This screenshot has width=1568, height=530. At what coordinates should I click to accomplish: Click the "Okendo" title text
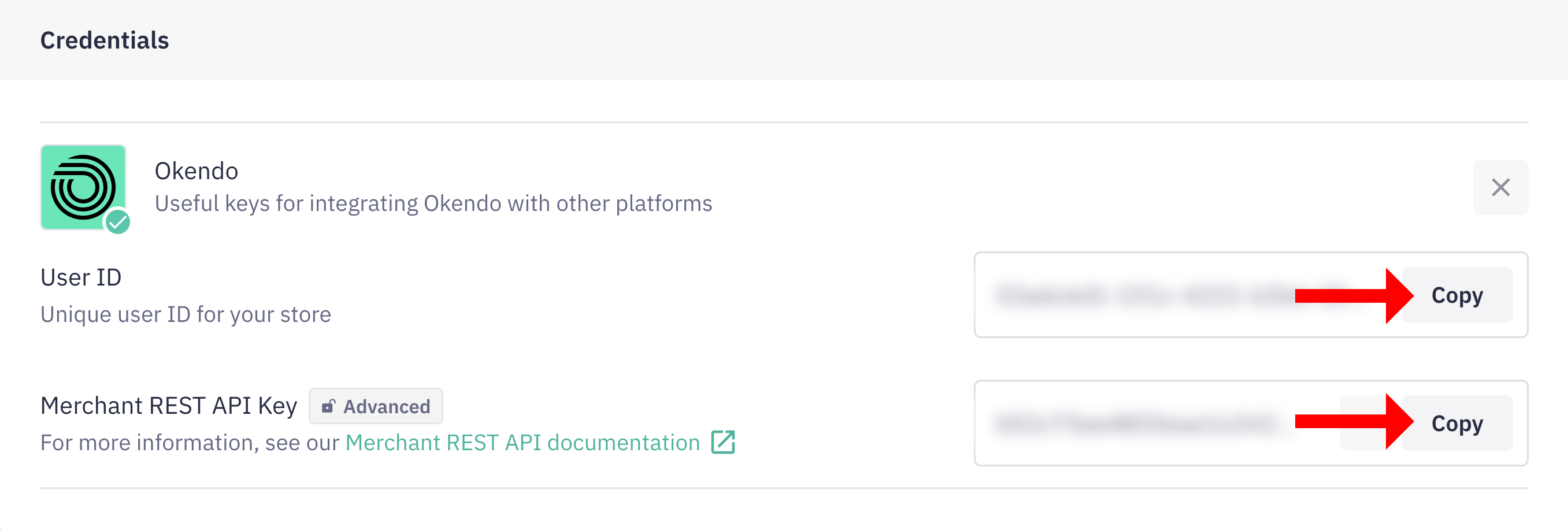pos(196,171)
